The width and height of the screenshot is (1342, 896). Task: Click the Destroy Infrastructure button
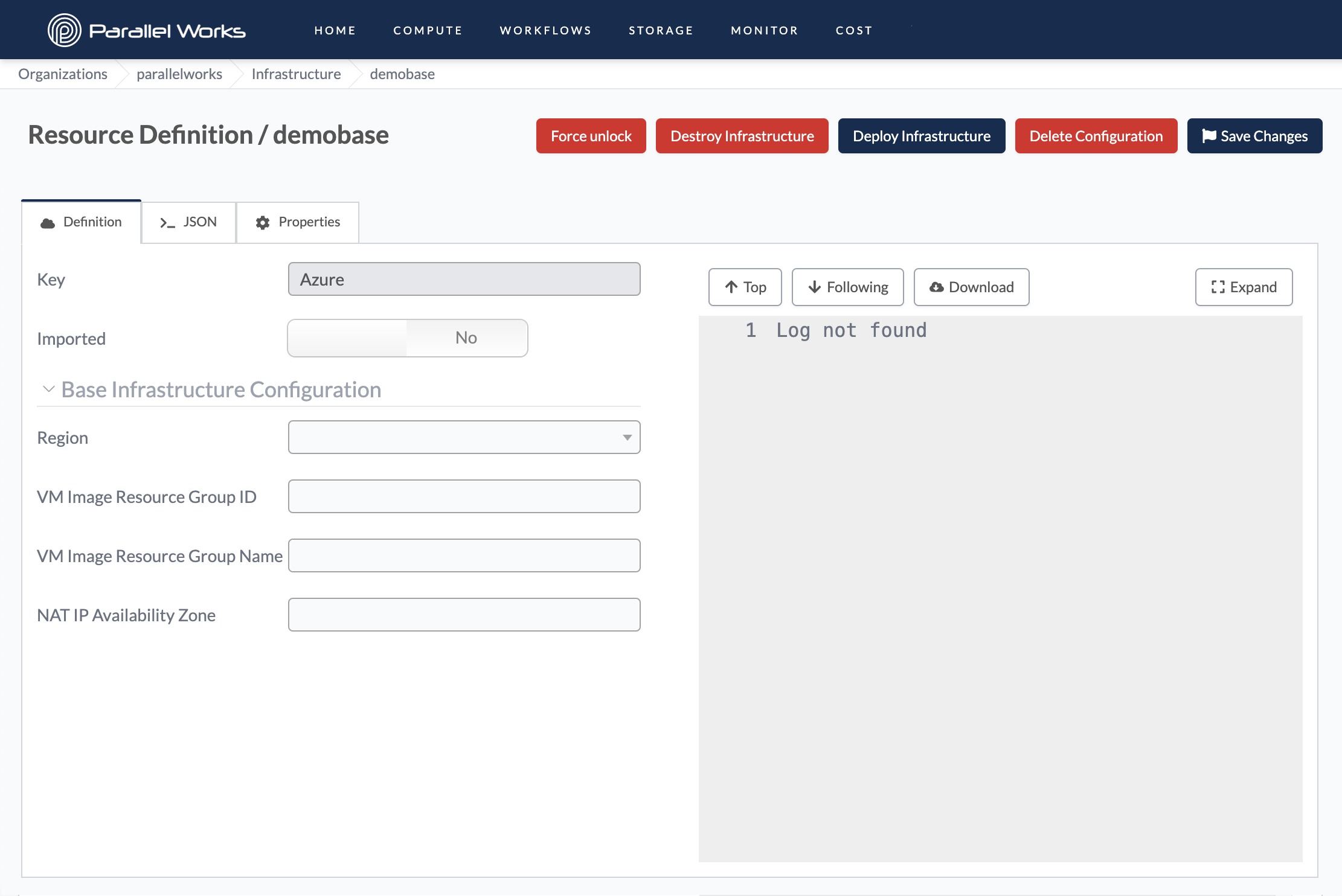pos(741,135)
